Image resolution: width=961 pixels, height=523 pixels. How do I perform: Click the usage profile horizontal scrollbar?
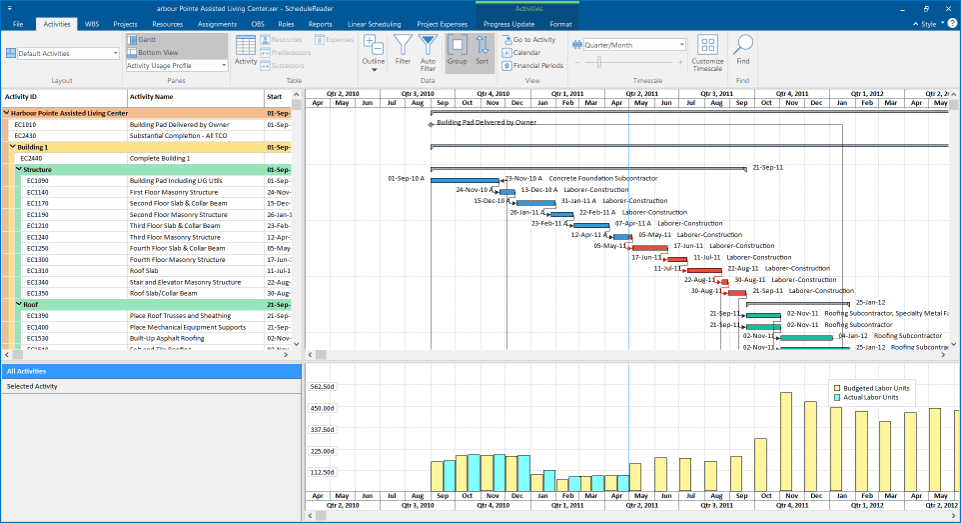pyautogui.click(x=321, y=516)
